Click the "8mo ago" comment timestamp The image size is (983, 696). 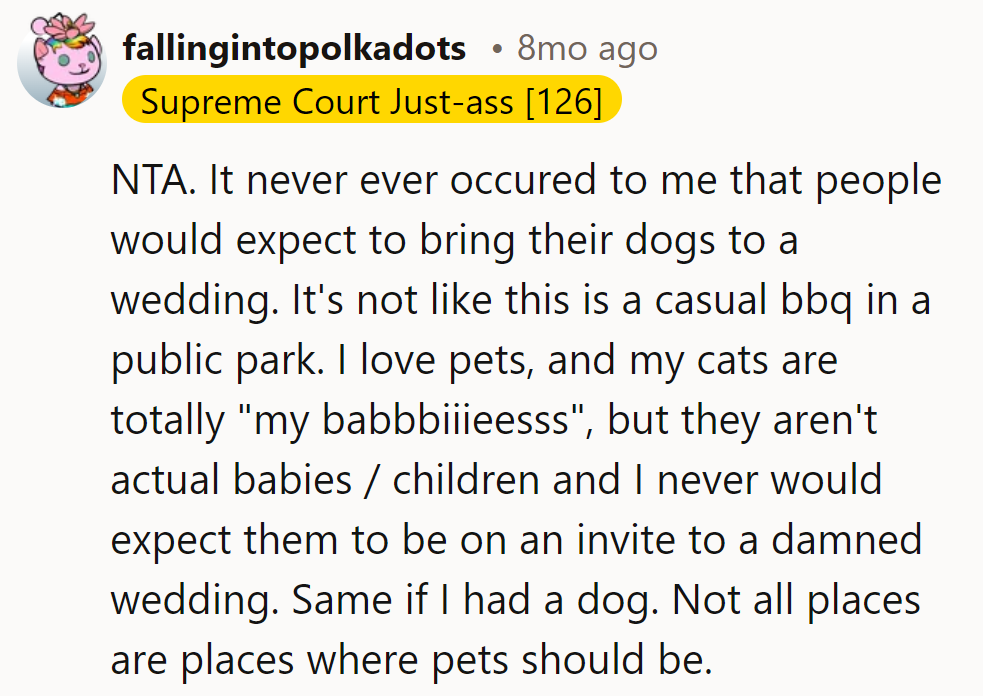click(587, 48)
